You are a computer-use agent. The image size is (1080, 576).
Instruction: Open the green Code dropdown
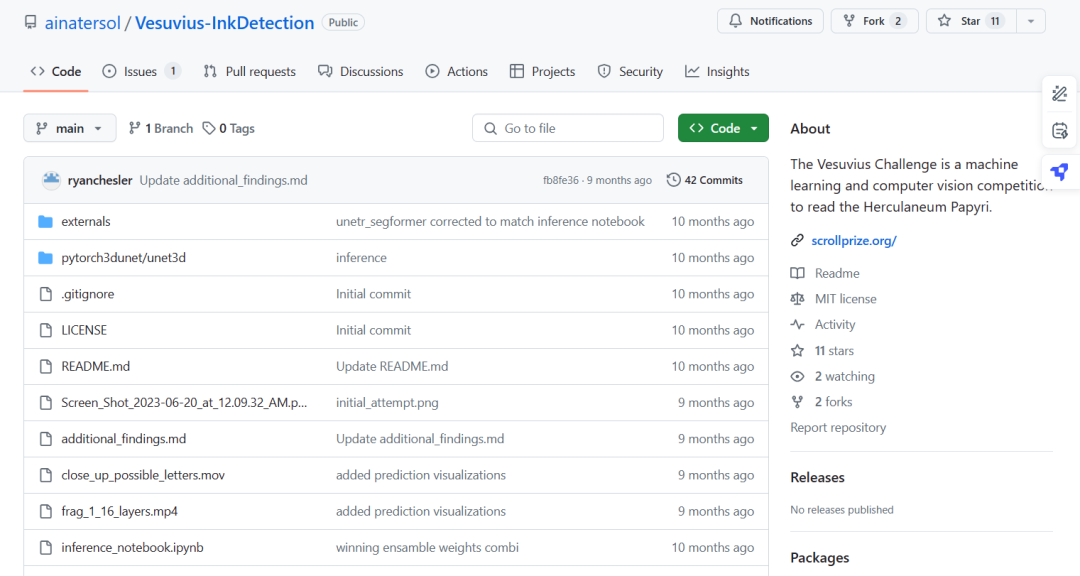coord(723,128)
